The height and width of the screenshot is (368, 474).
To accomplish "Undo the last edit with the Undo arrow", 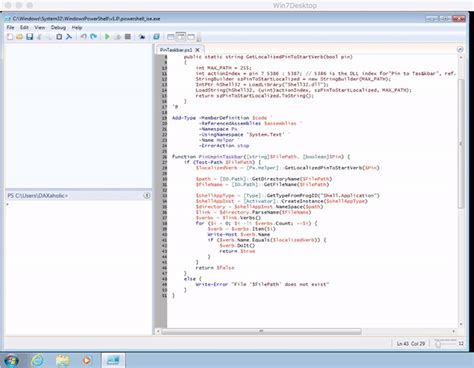I will point(84,37).
